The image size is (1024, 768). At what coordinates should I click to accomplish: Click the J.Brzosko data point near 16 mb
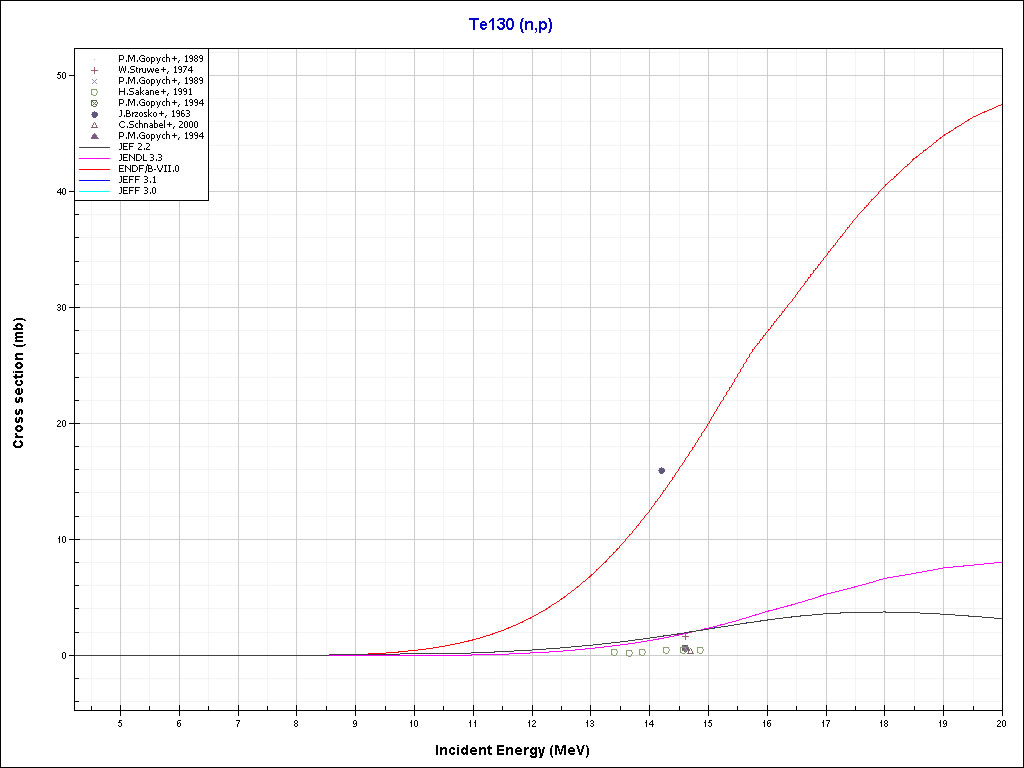(x=661, y=470)
